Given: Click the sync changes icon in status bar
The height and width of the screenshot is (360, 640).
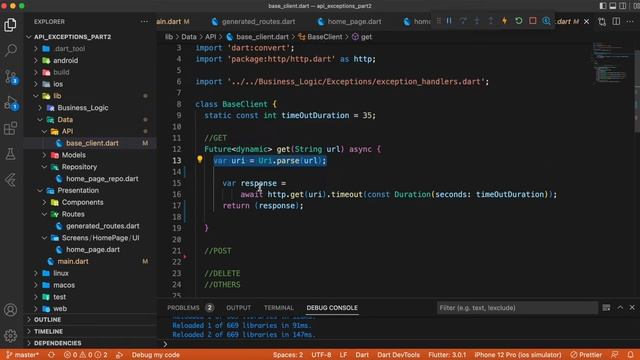Looking at the screenshot, I should pyautogui.click(x=51, y=355).
